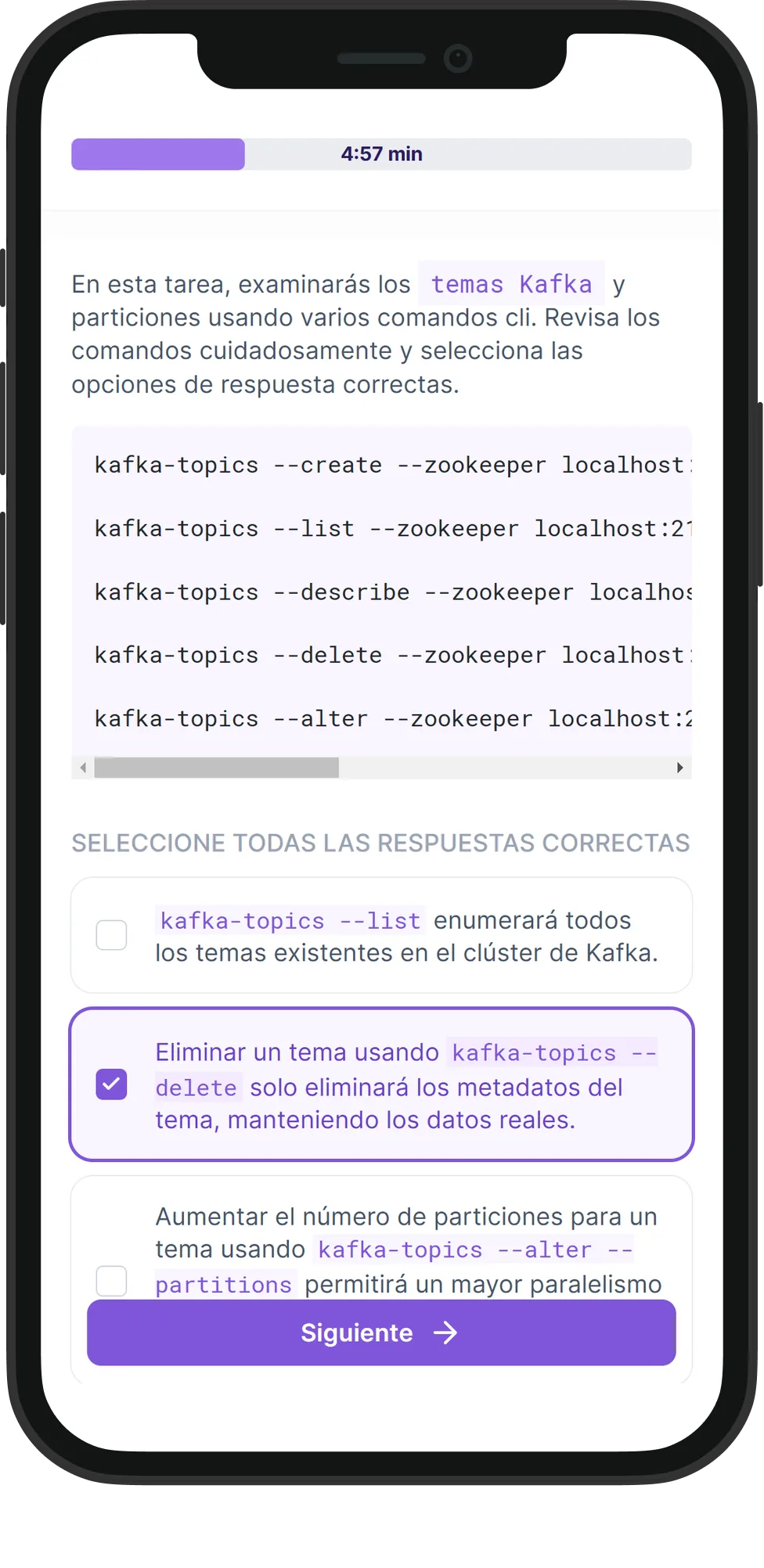Click the kafka-topics --list --zookeeper command line
The image size is (764, 1568).
(391, 529)
